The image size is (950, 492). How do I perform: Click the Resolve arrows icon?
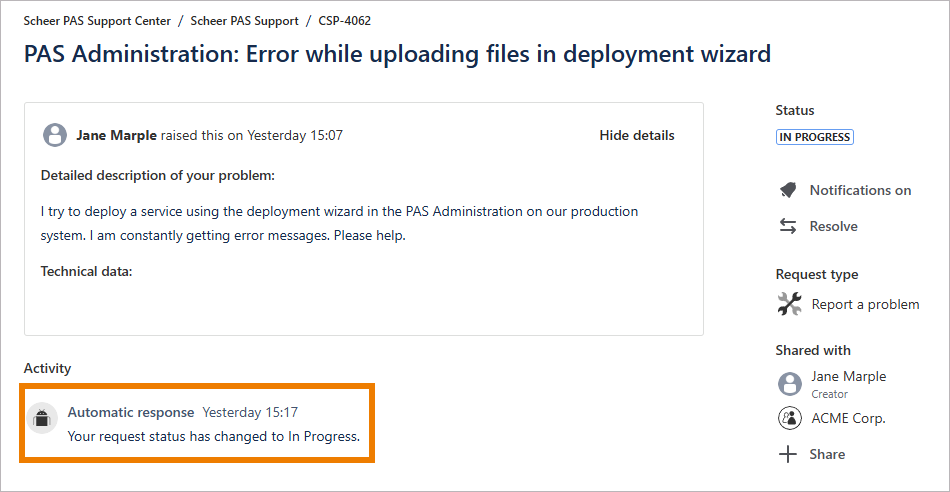tap(788, 226)
